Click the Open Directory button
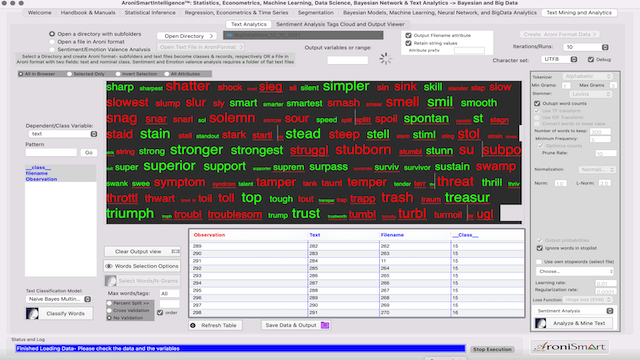This screenshot has width=640, height=360. click(187, 36)
